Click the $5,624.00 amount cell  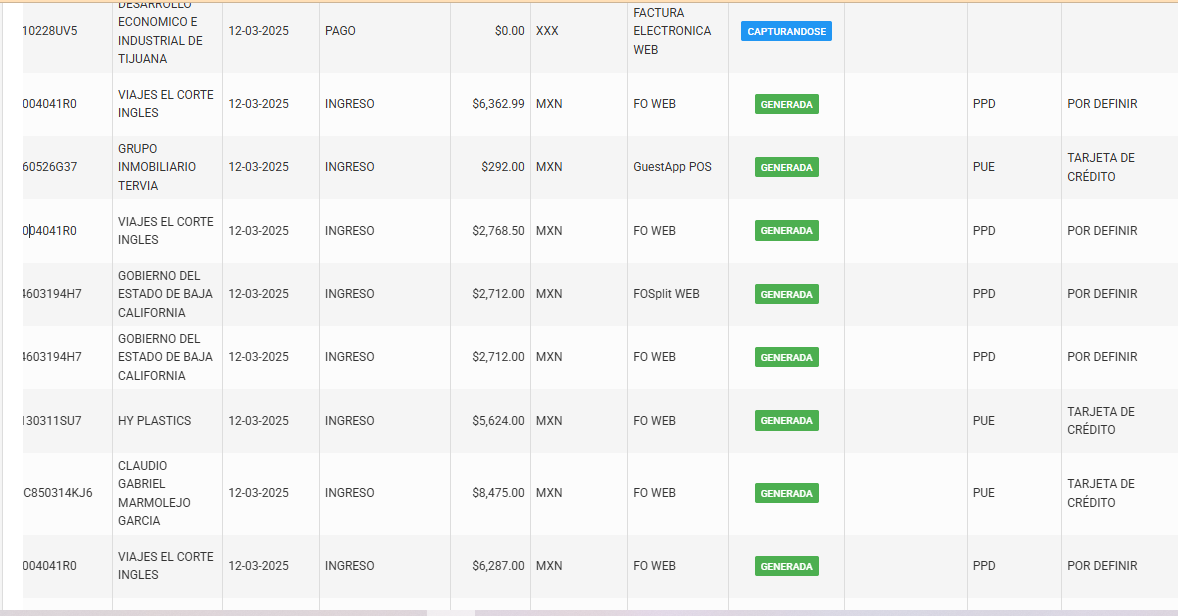[498, 421]
